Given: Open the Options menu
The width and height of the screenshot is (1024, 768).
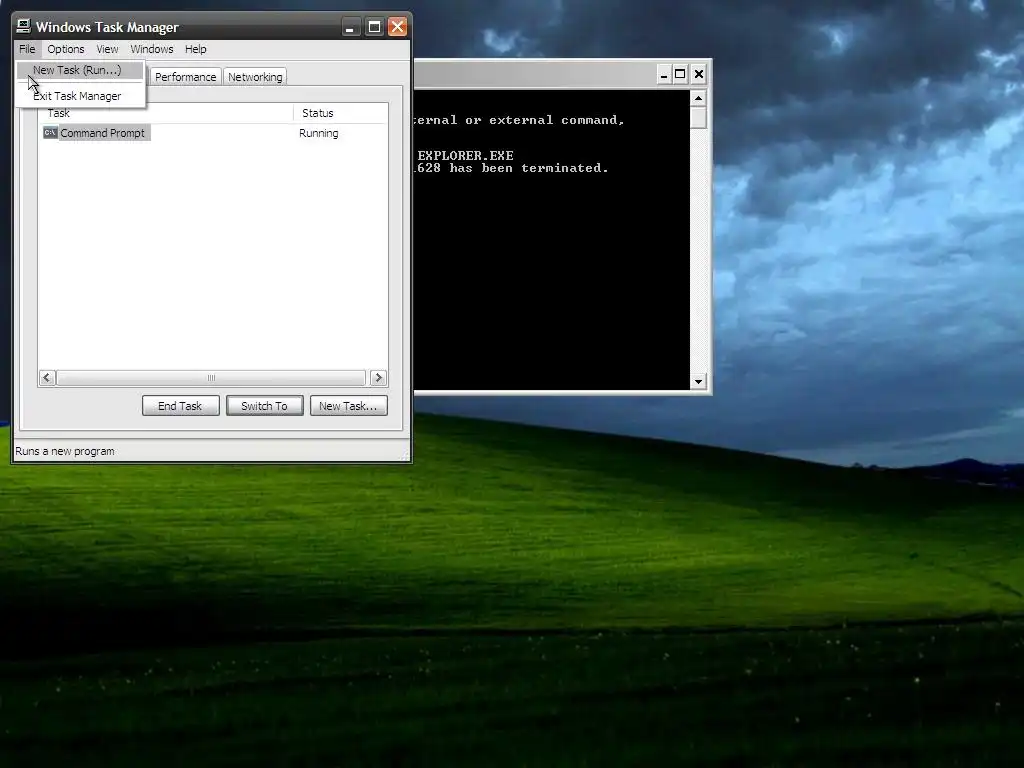Looking at the screenshot, I should (65, 49).
